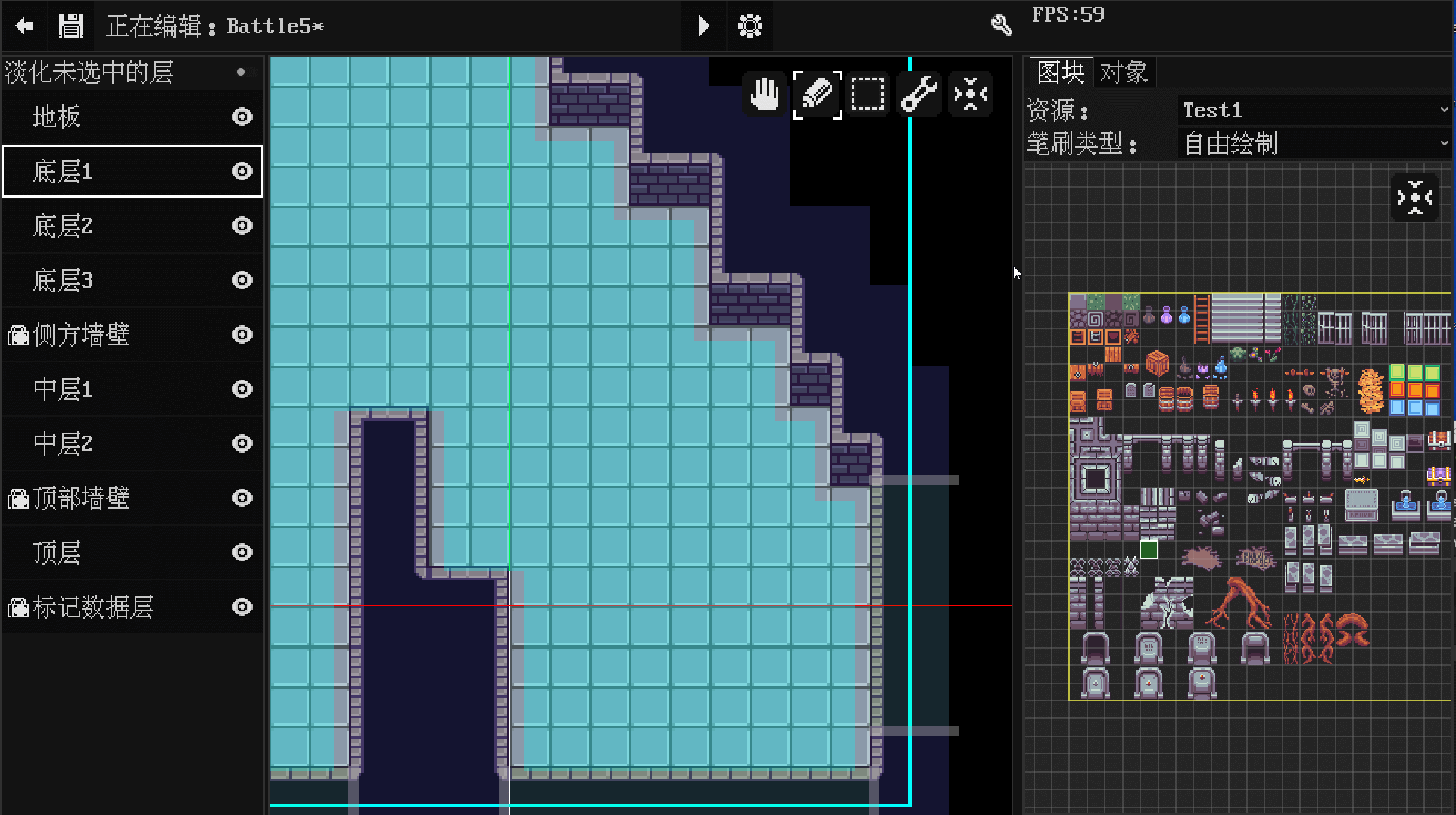The image size is (1456, 815).
Task: Toggle visibility of 中层1 layer
Action: 242,389
